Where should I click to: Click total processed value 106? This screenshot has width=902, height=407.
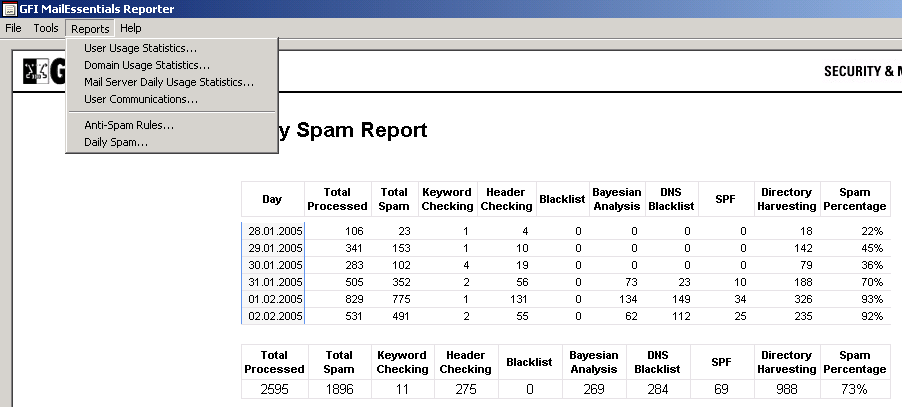pyautogui.click(x=354, y=231)
